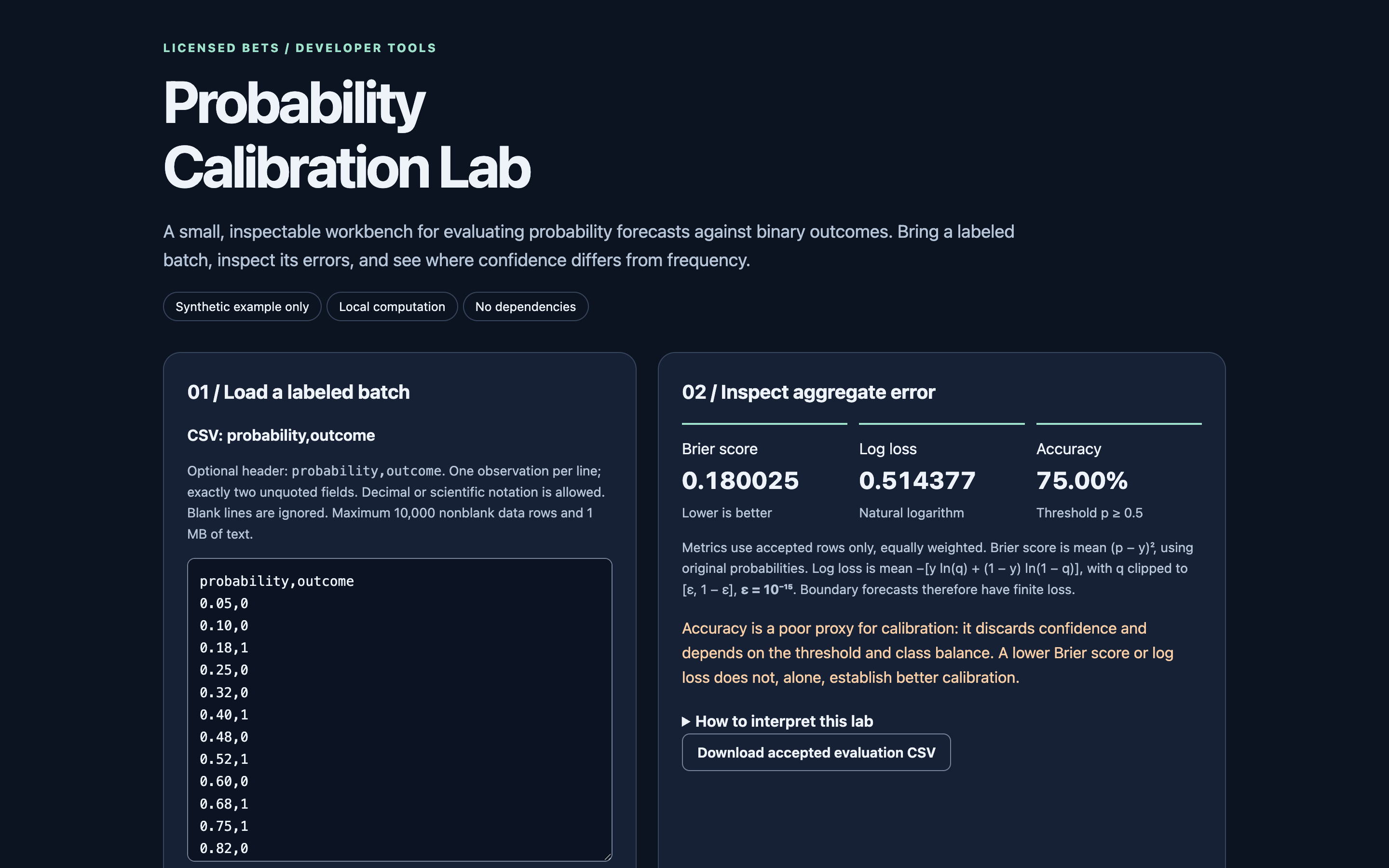Click inside the CSV probability,outcome text area
1389x868 pixels.
tap(399, 709)
